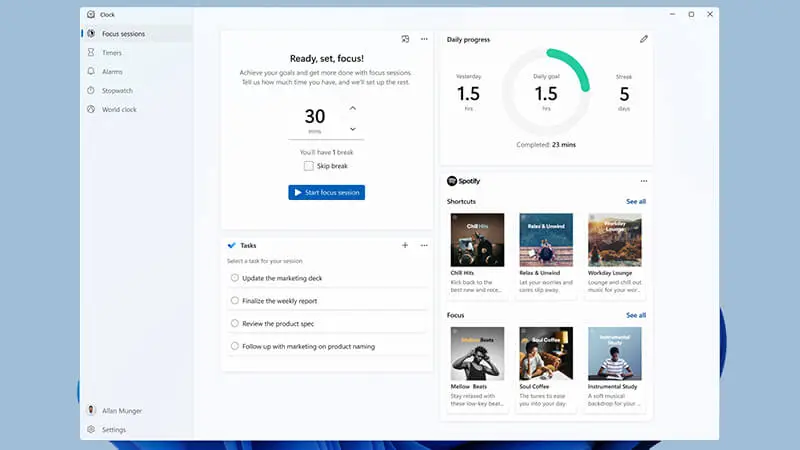The height and width of the screenshot is (450, 800).
Task: Play Workday Lounge playlist thumbnail
Action: 615,240
